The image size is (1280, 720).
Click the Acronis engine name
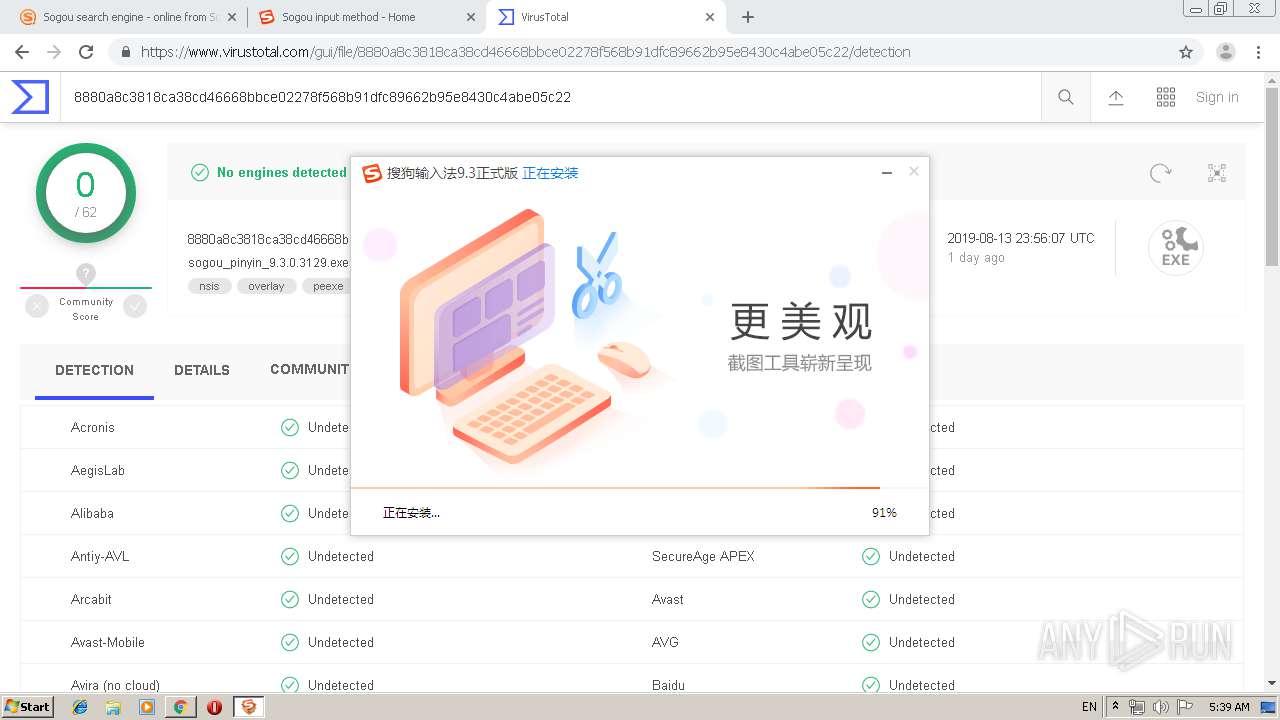coord(93,427)
